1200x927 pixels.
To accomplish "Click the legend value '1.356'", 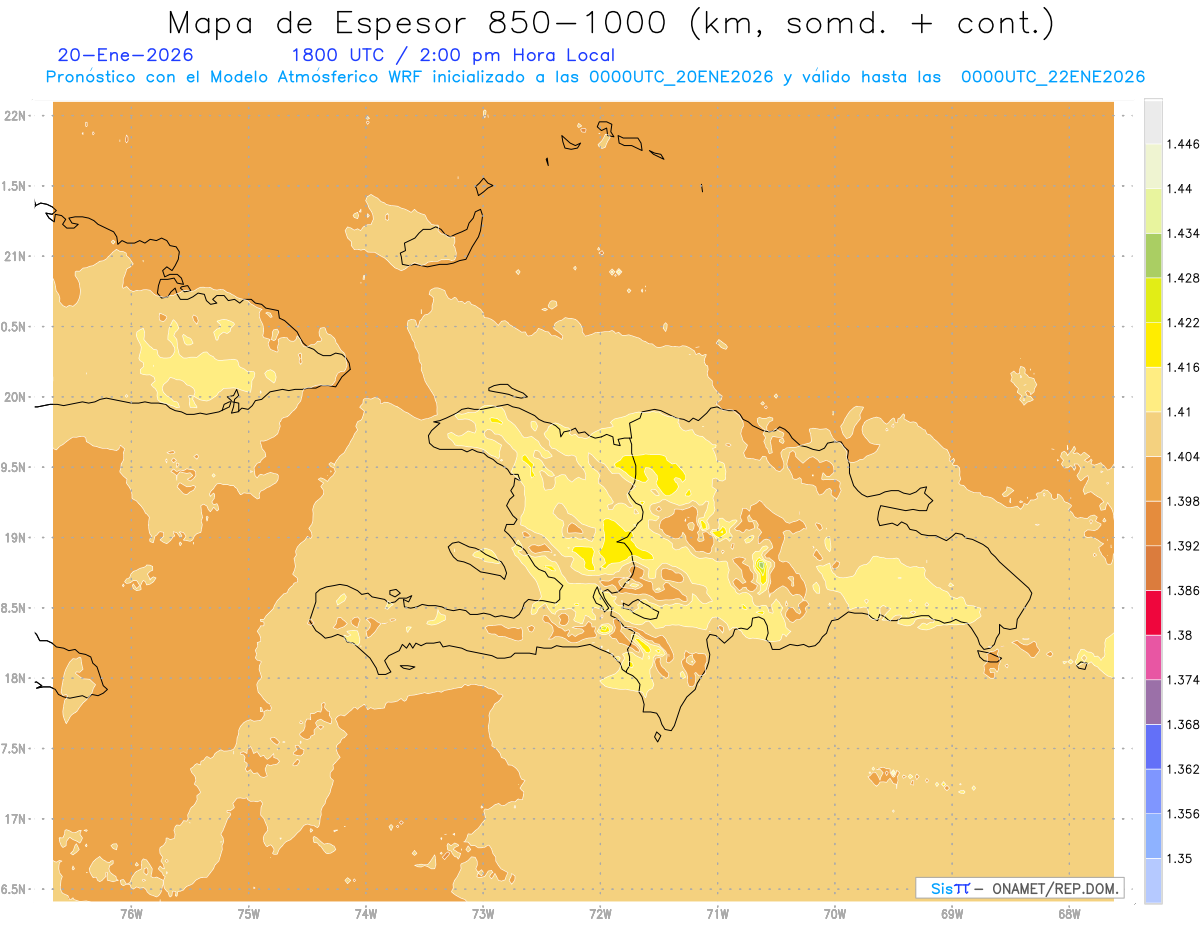I will click(1183, 814).
